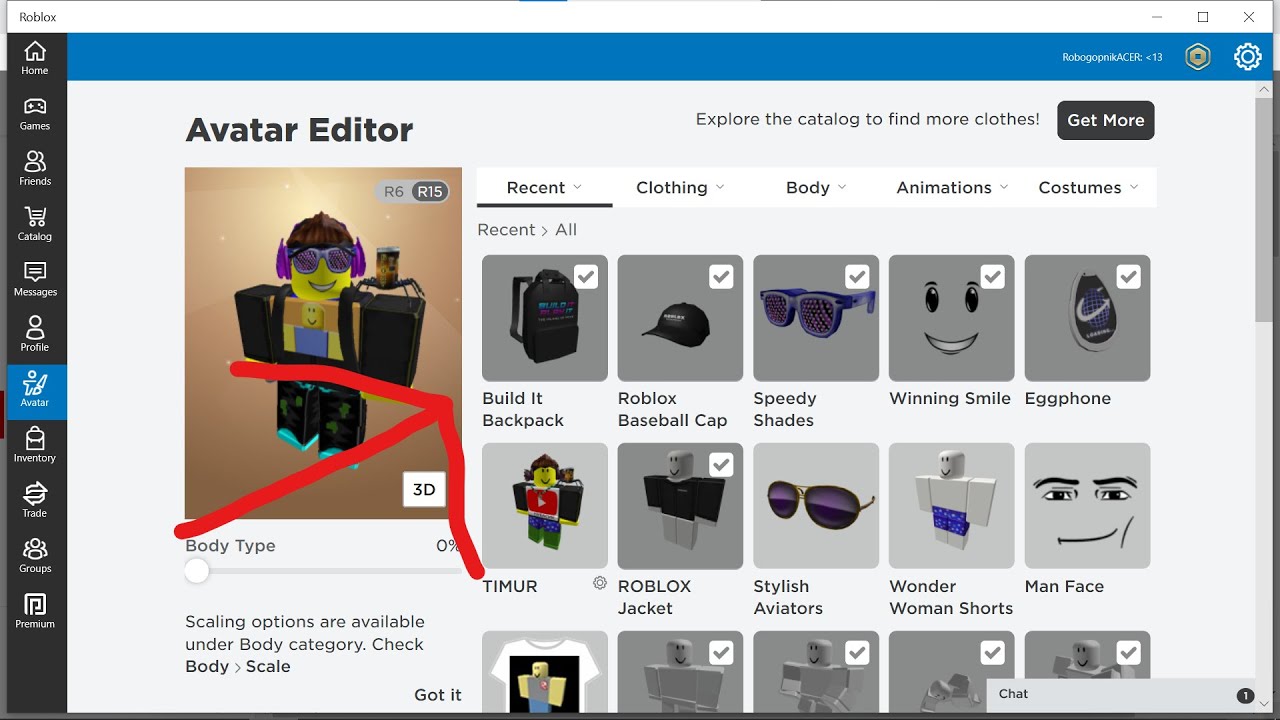Open Messages from the sidebar

pyautogui.click(x=35, y=280)
